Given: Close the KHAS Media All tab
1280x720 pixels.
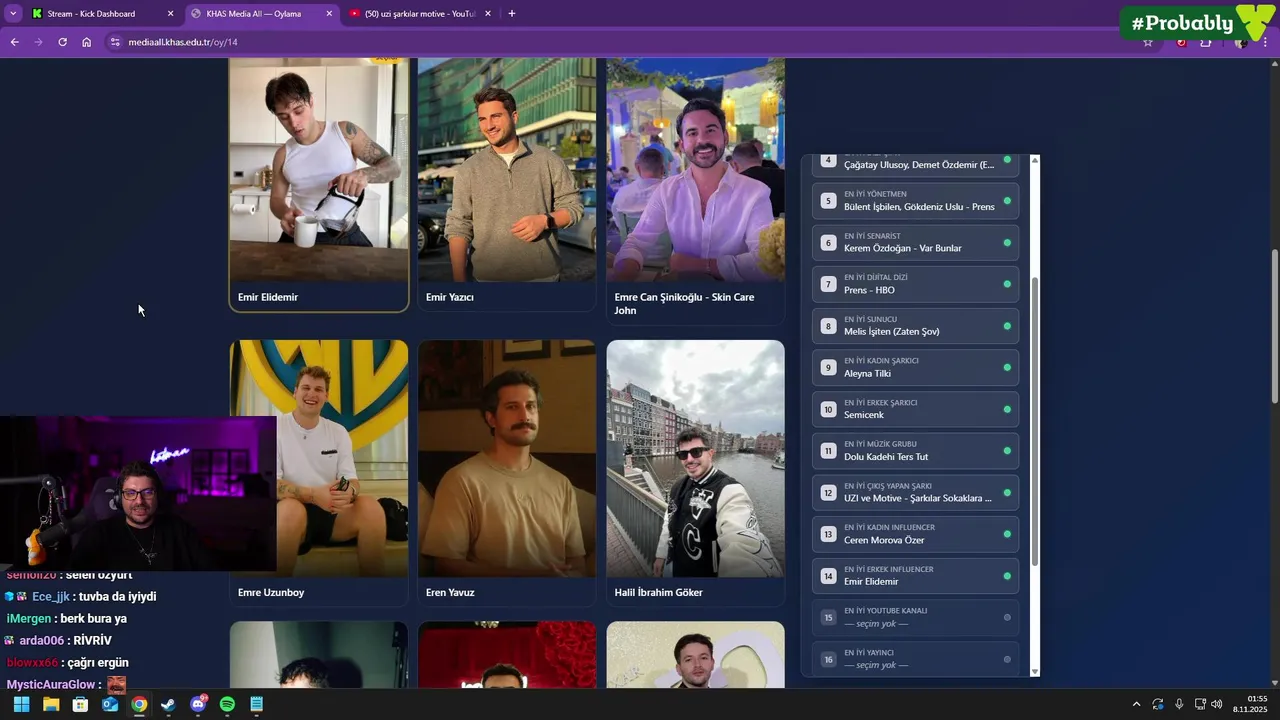Looking at the screenshot, I should click(330, 14).
